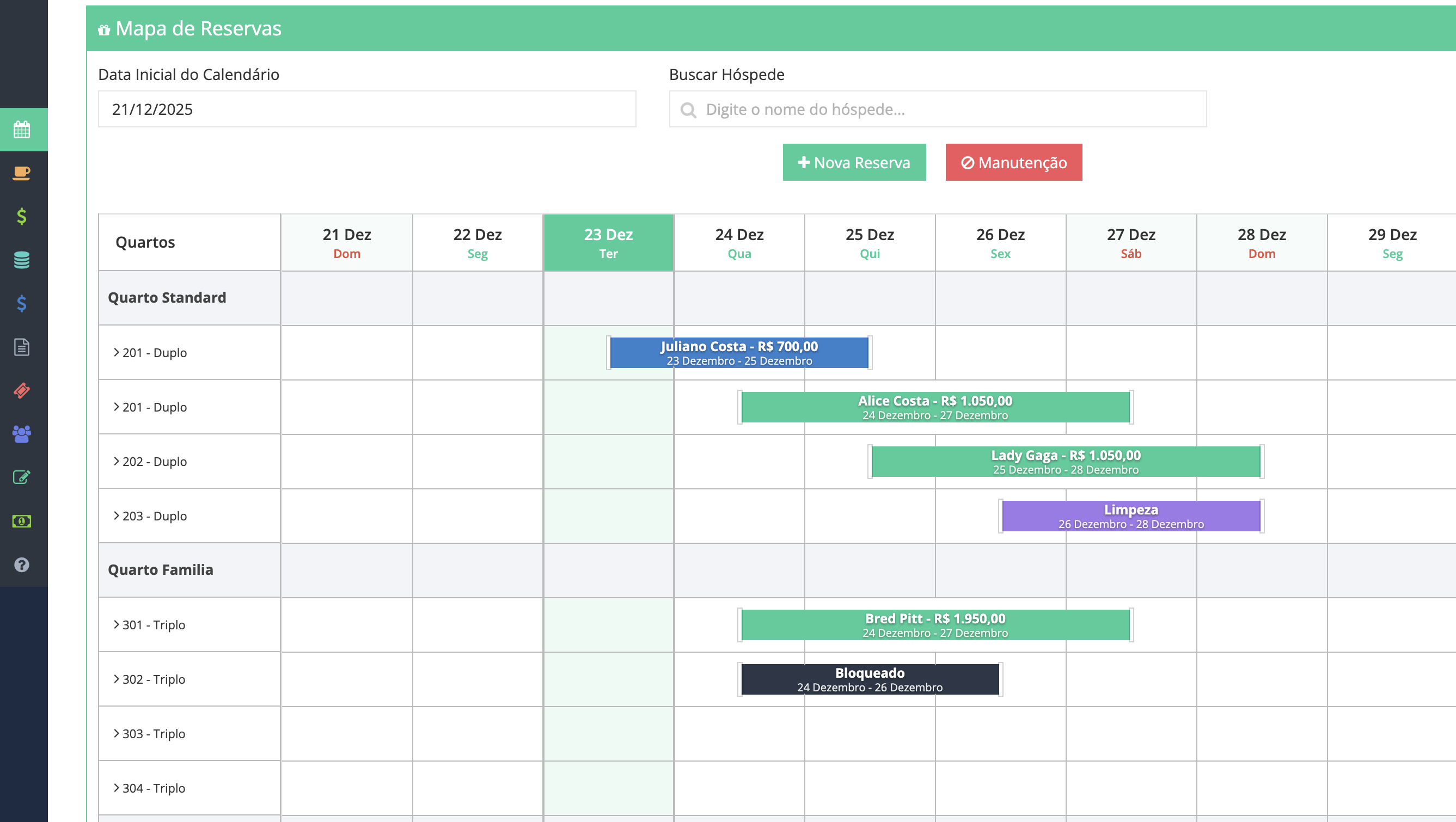1456x822 pixels.
Task: Open the reservation map calendar icon
Action: [21, 129]
